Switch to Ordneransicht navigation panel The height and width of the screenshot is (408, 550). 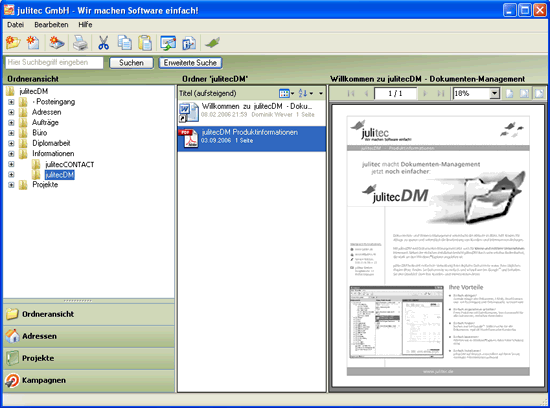click(x=89, y=314)
